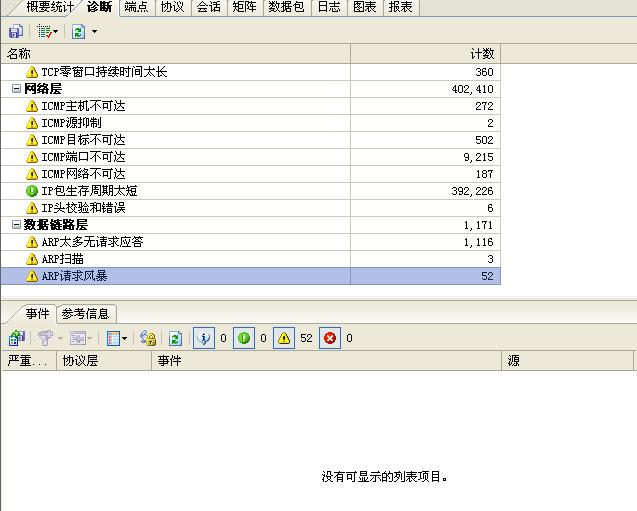This screenshot has height=511, width=637.
Task: Click the warning icon beside ICMP端口不可达
Action: click(x=32, y=157)
